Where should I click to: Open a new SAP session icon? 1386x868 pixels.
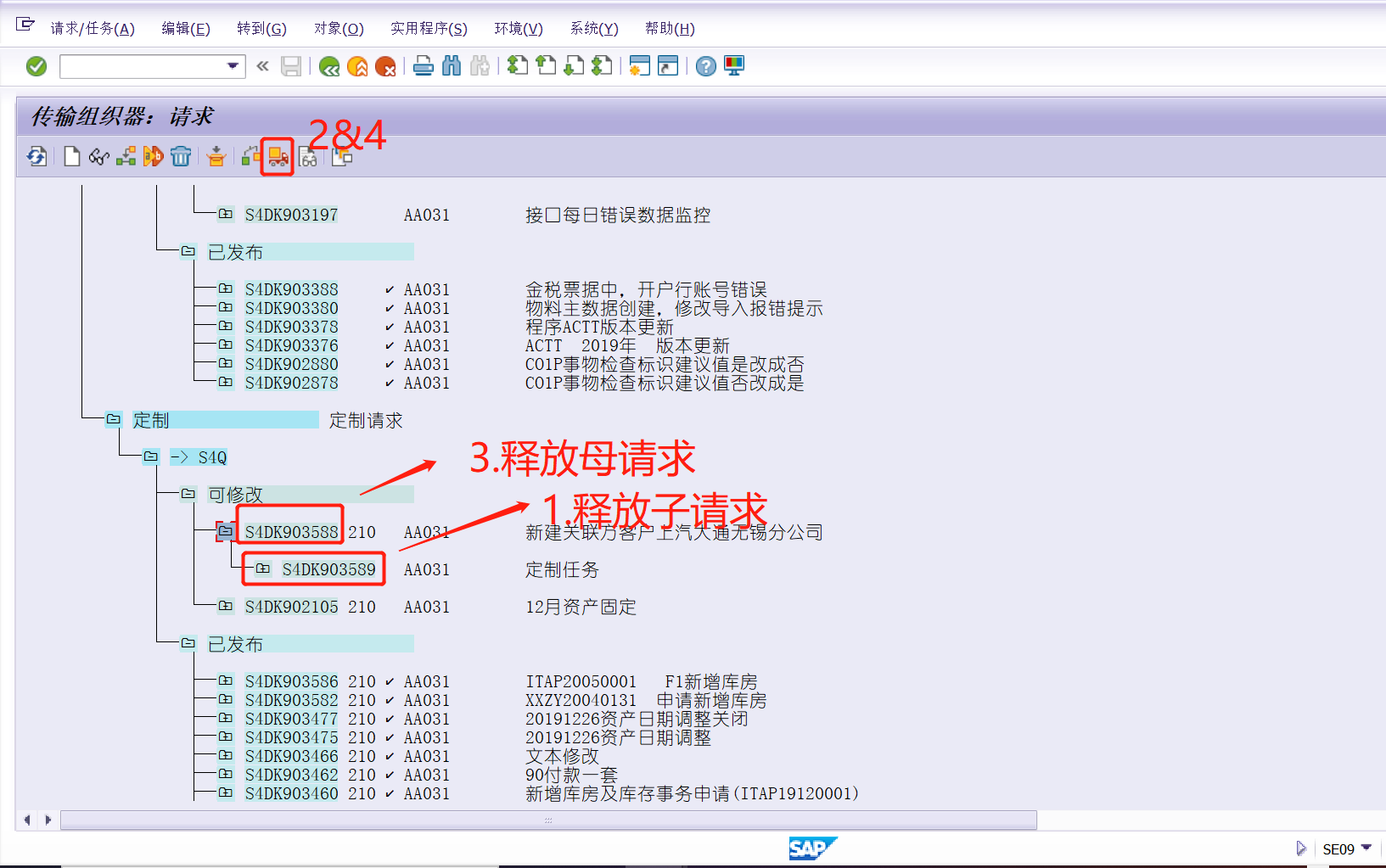point(641,66)
